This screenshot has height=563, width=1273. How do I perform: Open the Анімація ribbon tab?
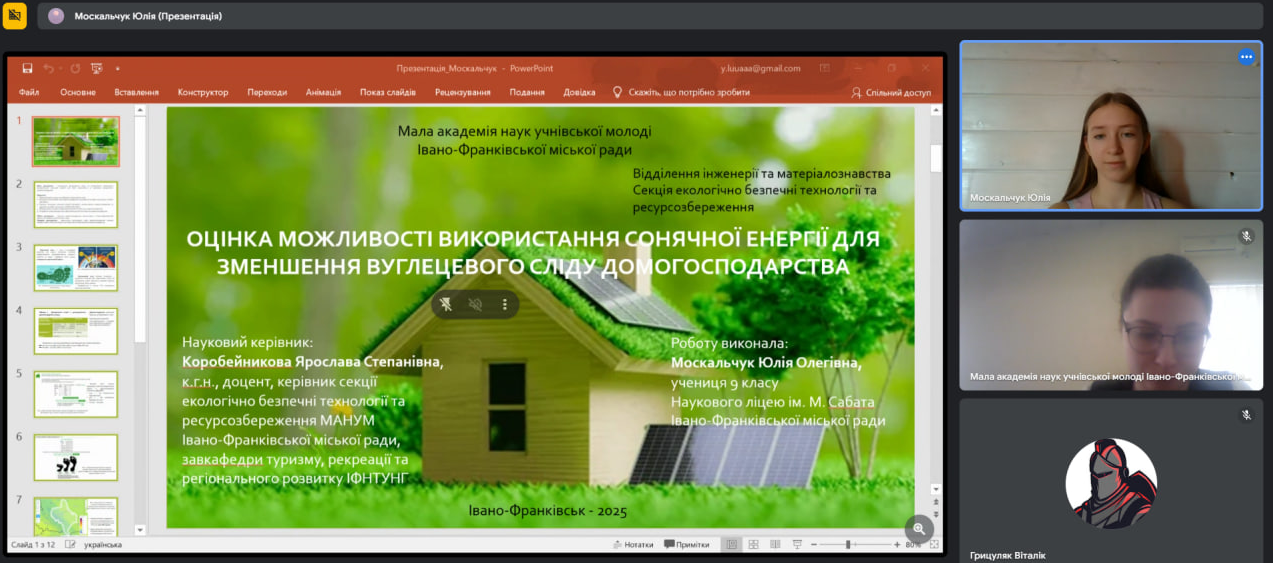click(x=323, y=92)
